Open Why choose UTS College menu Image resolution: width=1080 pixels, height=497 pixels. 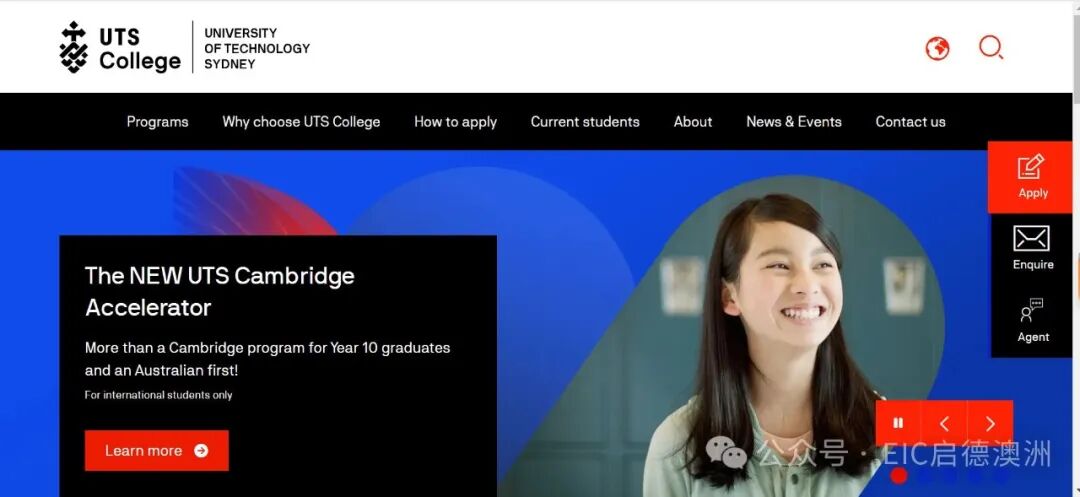pos(301,122)
